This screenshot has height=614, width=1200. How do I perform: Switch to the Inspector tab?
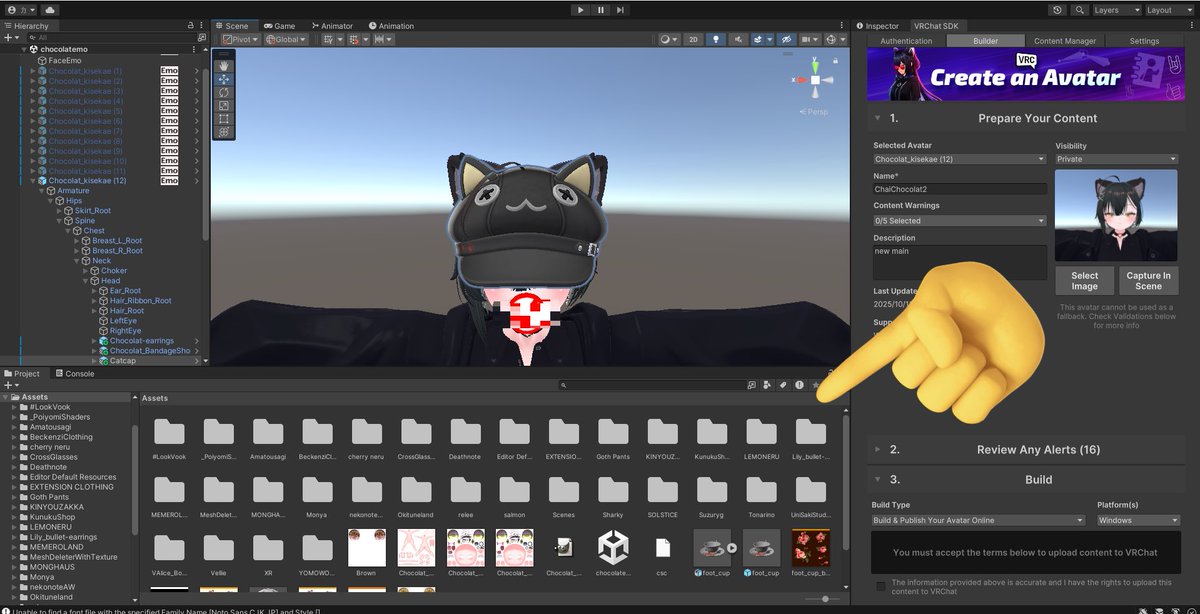tap(877, 26)
